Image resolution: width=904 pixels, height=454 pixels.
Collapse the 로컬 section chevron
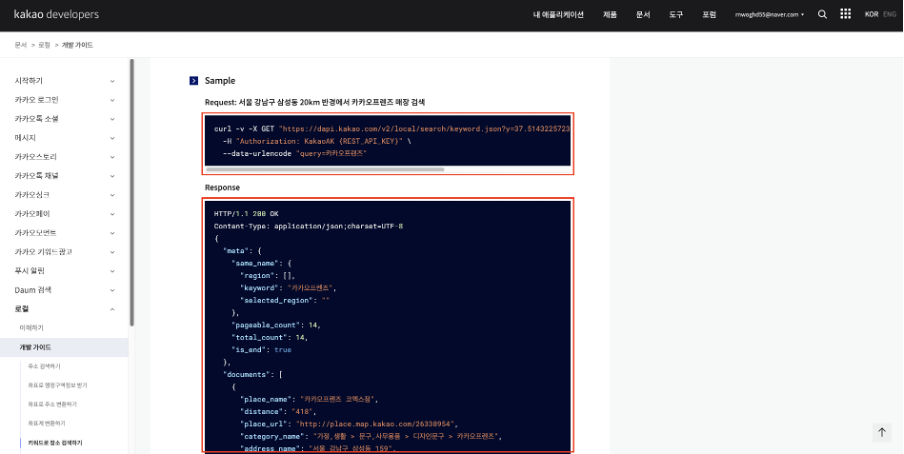(x=112, y=309)
